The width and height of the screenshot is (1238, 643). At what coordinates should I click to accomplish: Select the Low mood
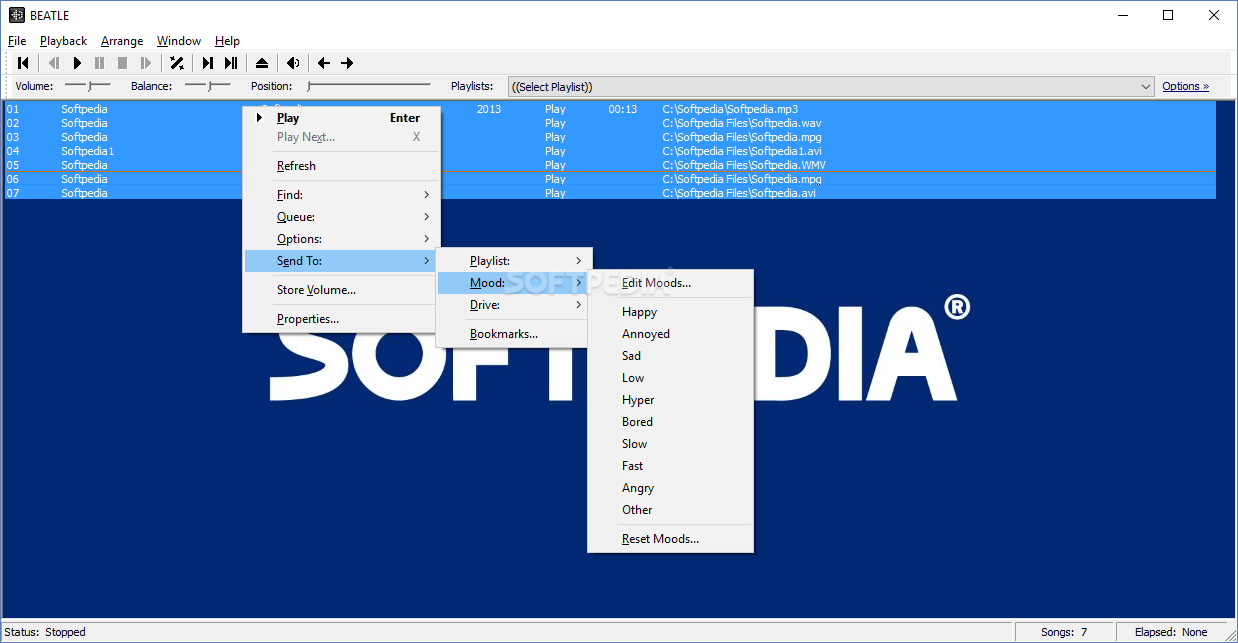click(x=670, y=378)
